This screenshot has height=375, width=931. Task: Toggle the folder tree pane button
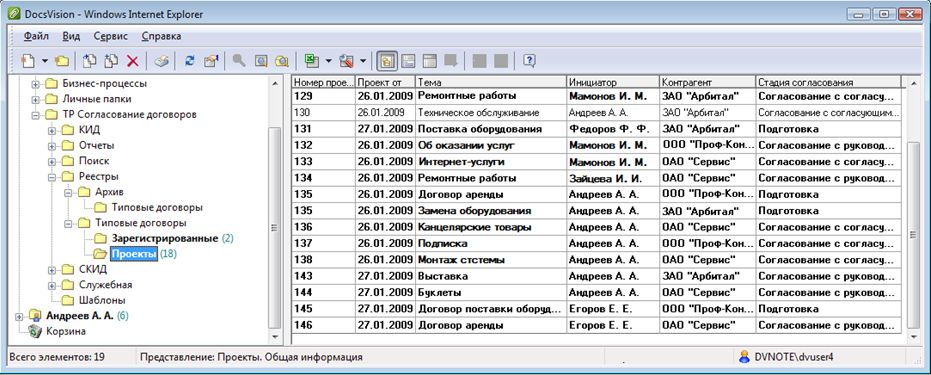387,61
